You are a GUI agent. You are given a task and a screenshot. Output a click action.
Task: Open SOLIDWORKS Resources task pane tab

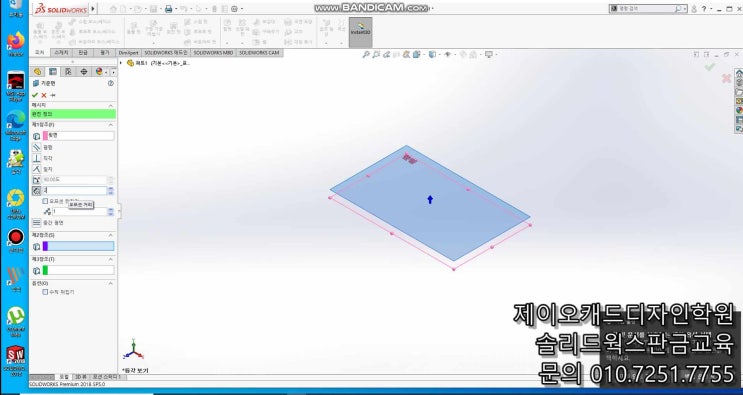pos(739,73)
